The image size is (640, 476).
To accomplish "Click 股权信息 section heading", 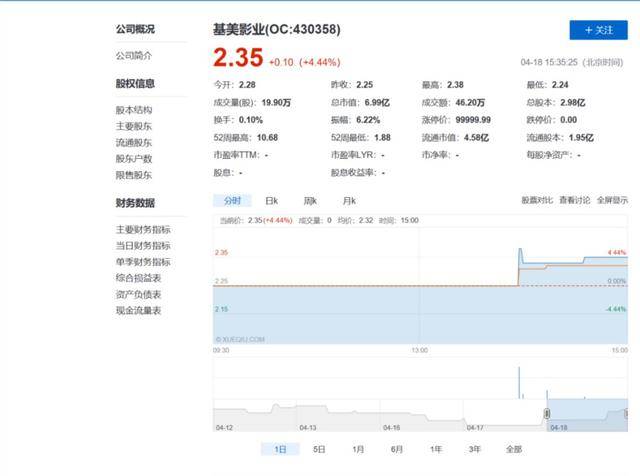I will [135, 84].
